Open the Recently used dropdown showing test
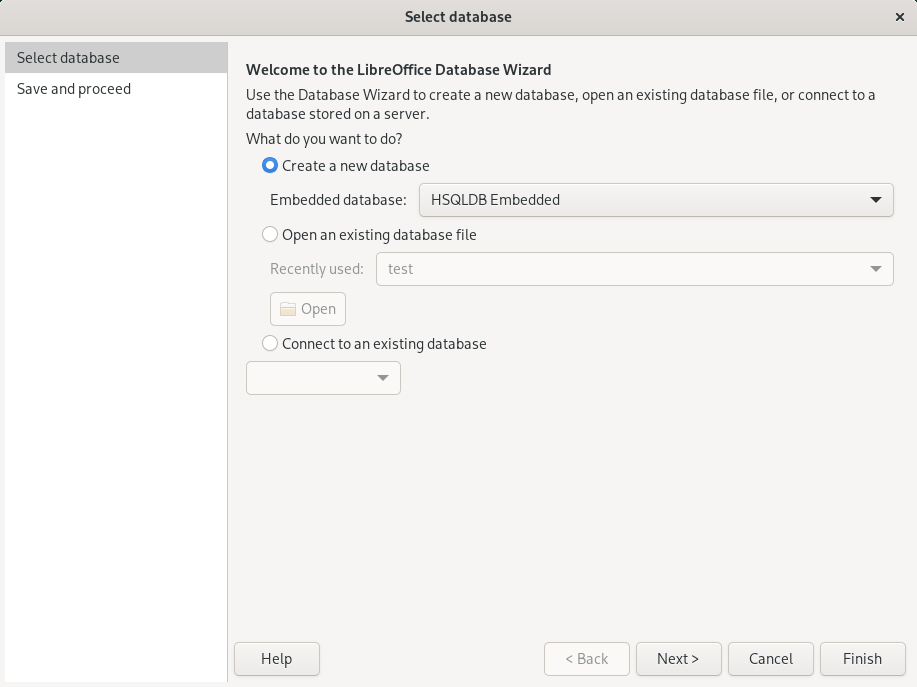The width and height of the screenshot is (917, 687). coord(634,269)
